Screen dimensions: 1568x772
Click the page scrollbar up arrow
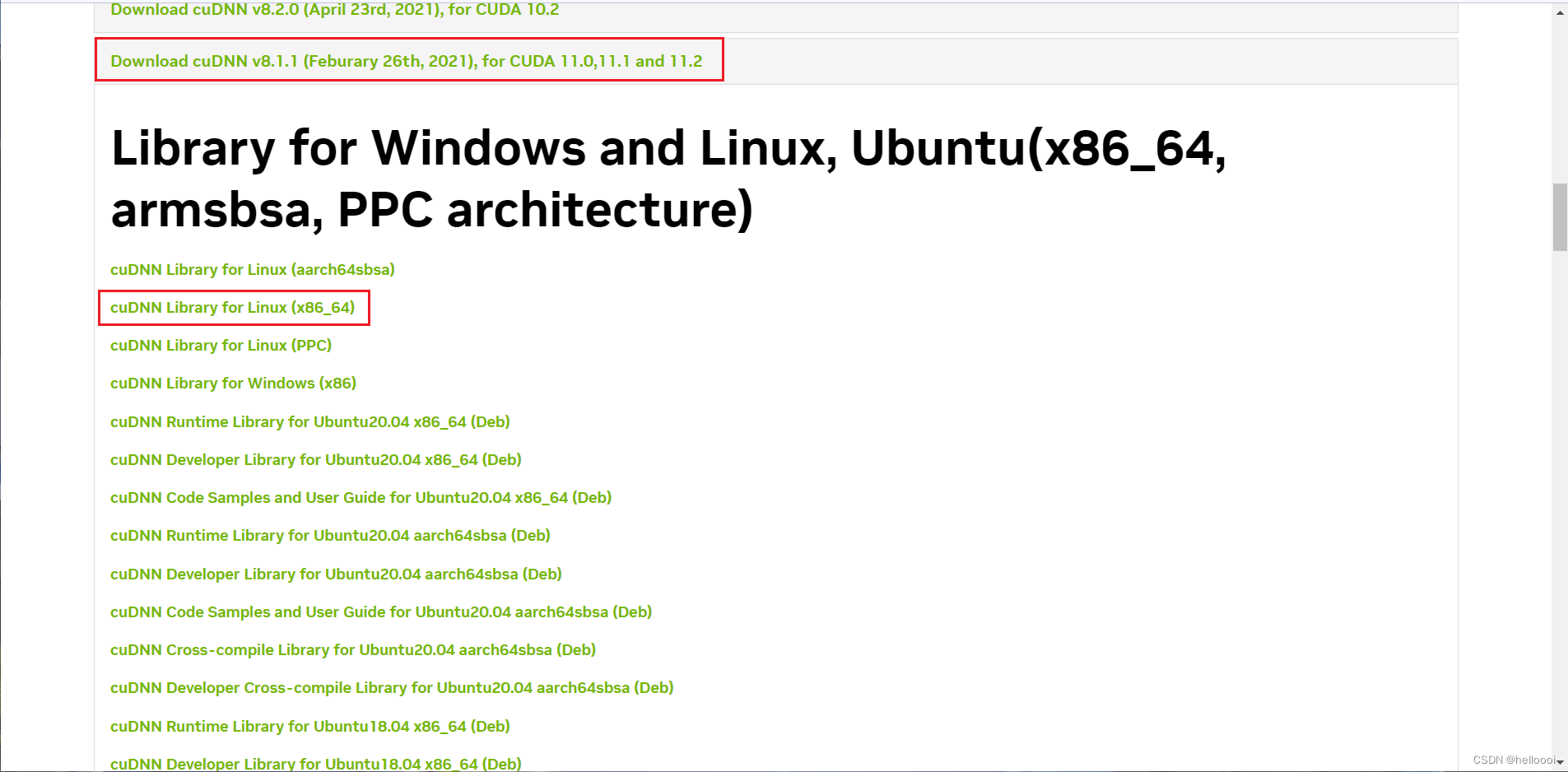pos(1560,12)
